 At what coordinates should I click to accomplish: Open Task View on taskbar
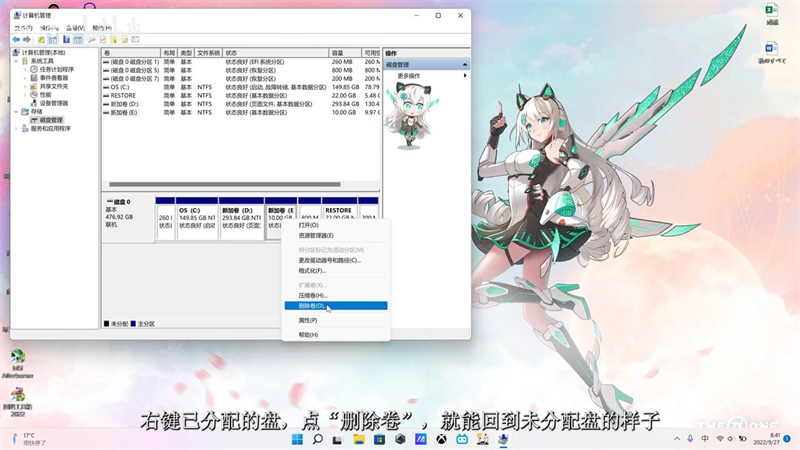(337, 439)
